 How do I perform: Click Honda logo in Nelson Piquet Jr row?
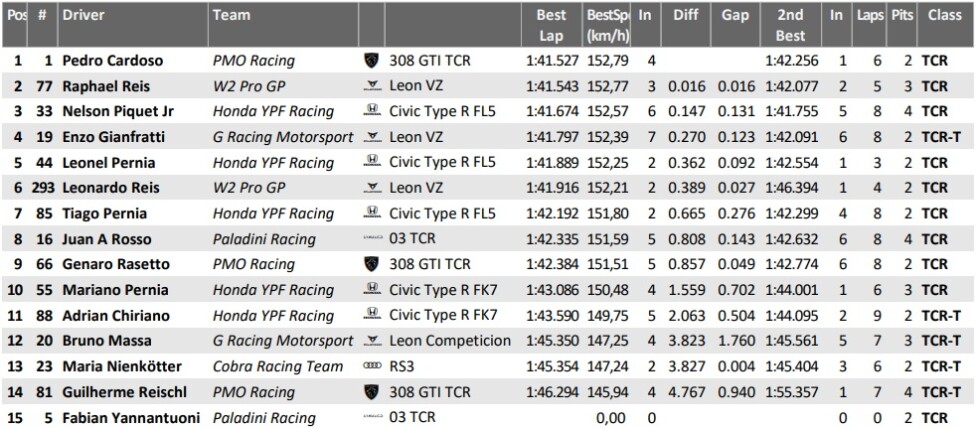pos(372,112)
